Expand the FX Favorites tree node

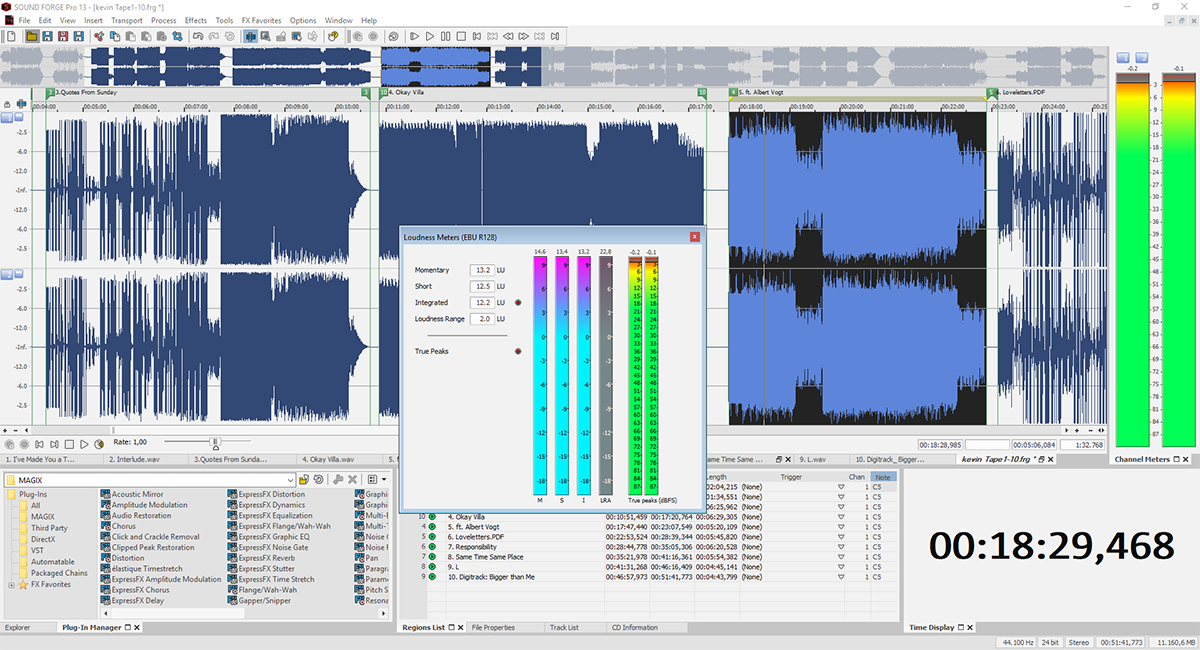tap(11, 584)
